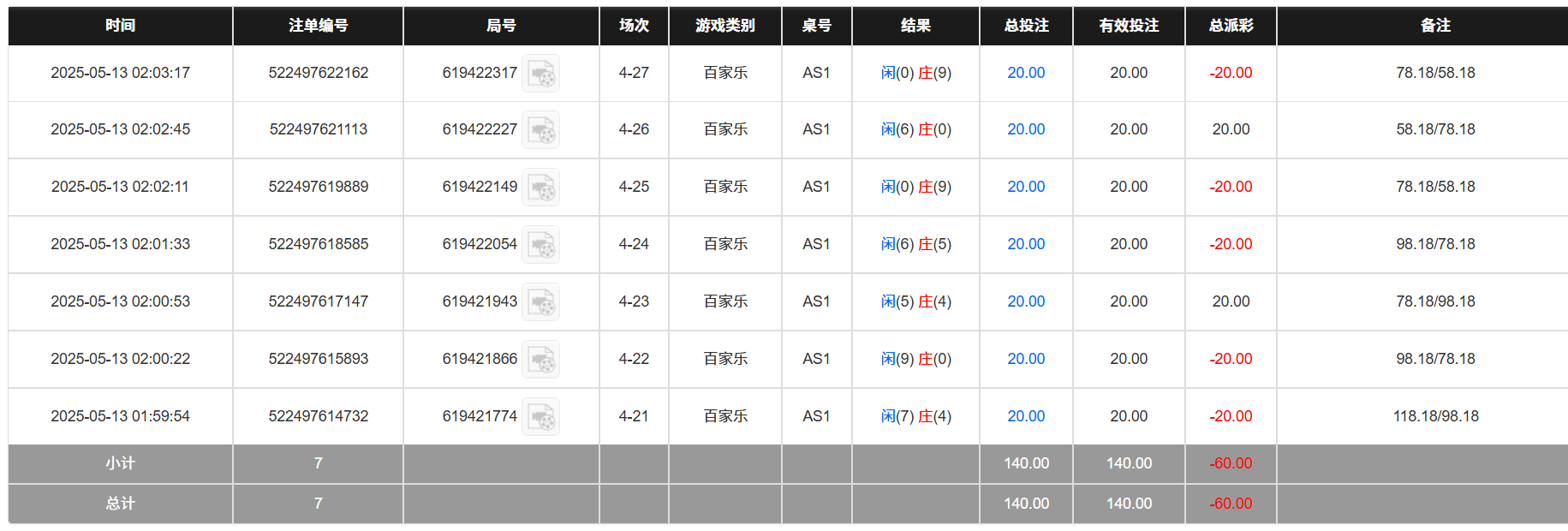
Task: Click order number 522497618585
Action: [x=318, y=244]
